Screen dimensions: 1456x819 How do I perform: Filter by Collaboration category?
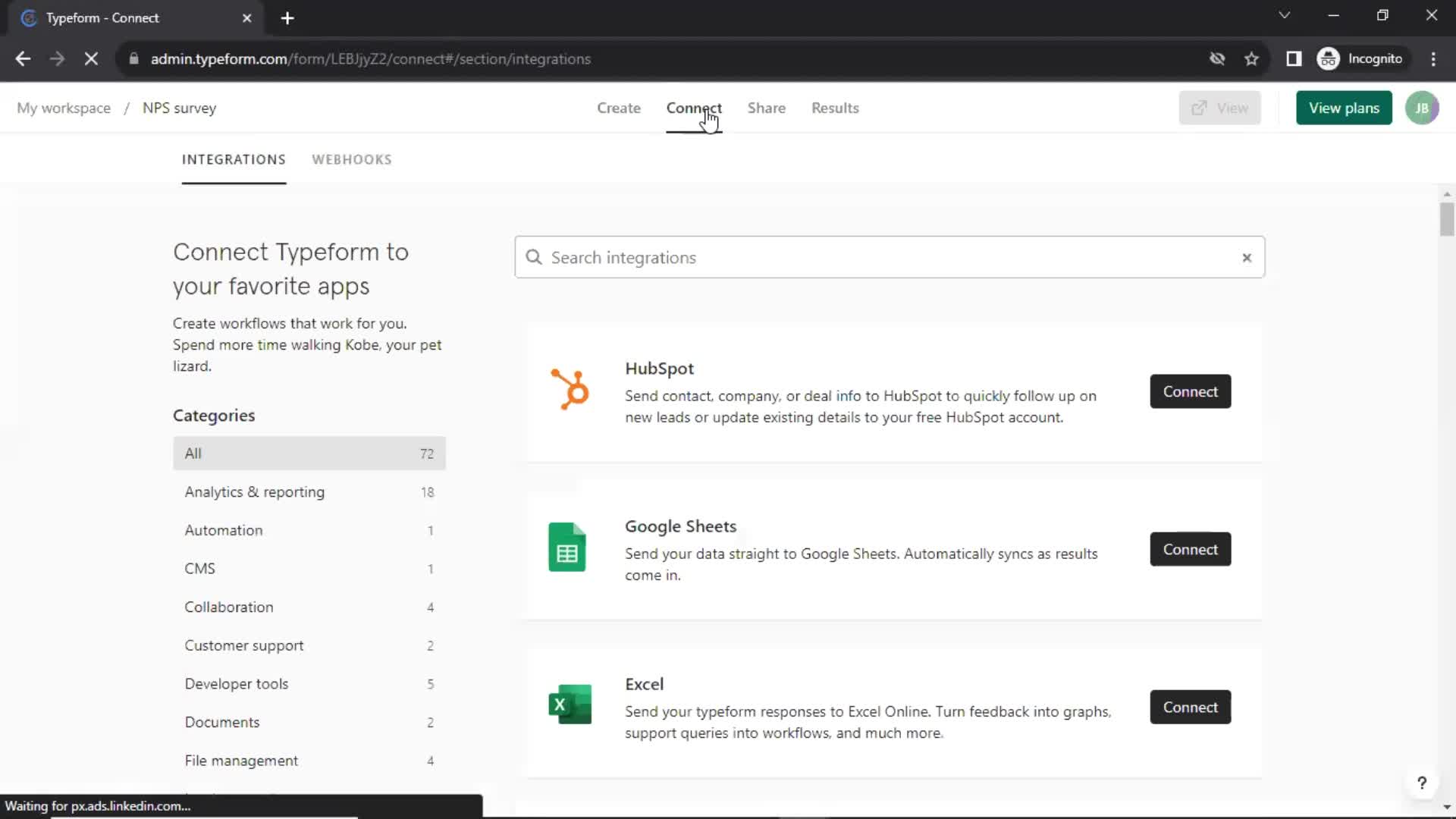coord(309,607)
